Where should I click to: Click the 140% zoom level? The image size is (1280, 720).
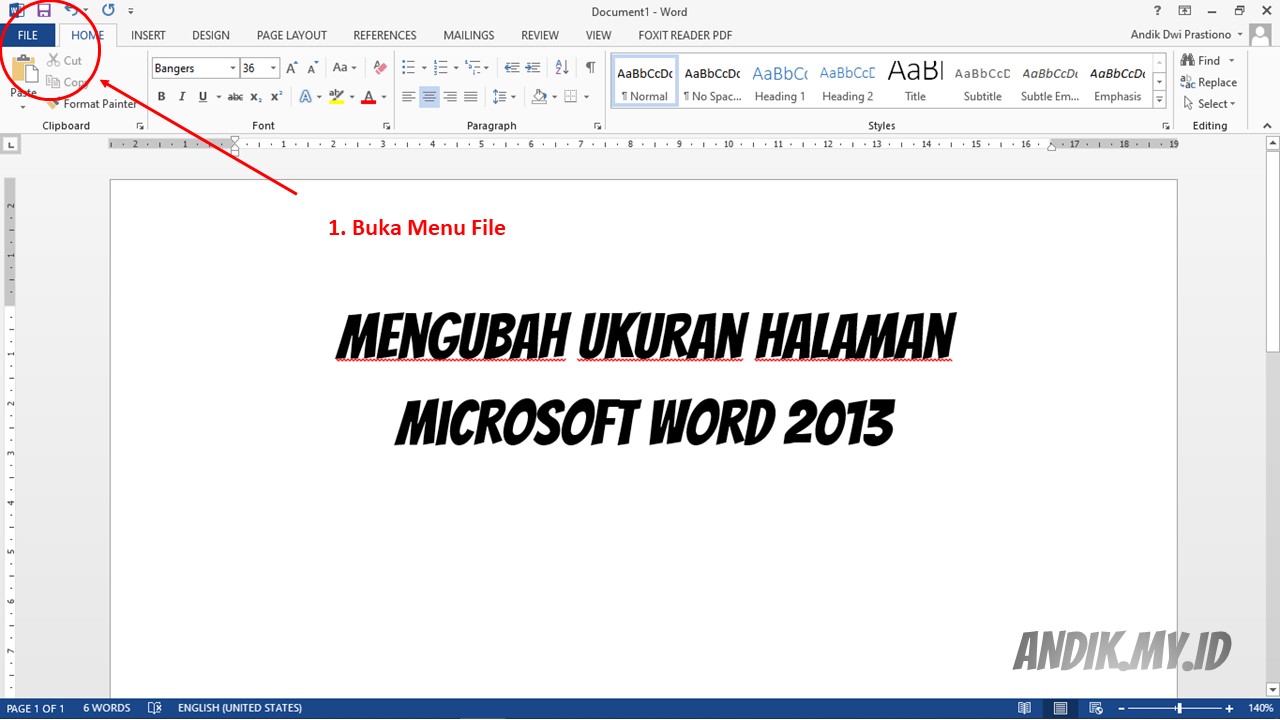pos(1260,708)
